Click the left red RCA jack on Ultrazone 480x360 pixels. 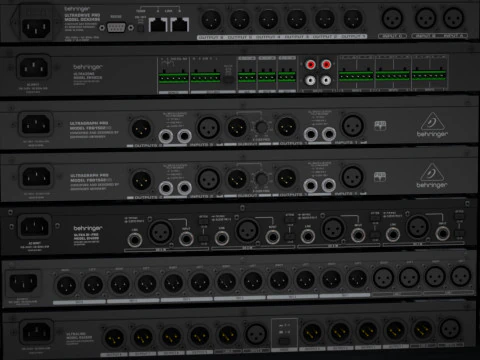click(x=310, y=64)
